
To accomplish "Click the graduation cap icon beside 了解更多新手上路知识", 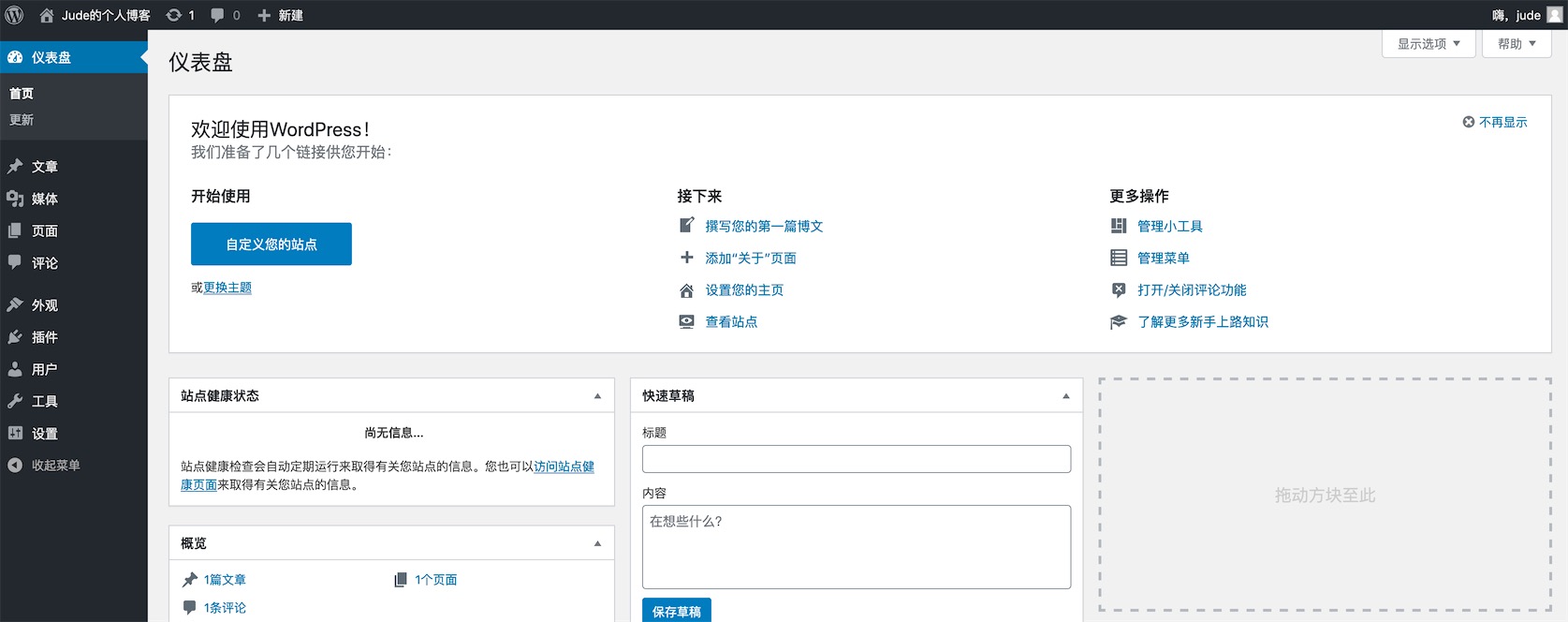I will 1119,322.
